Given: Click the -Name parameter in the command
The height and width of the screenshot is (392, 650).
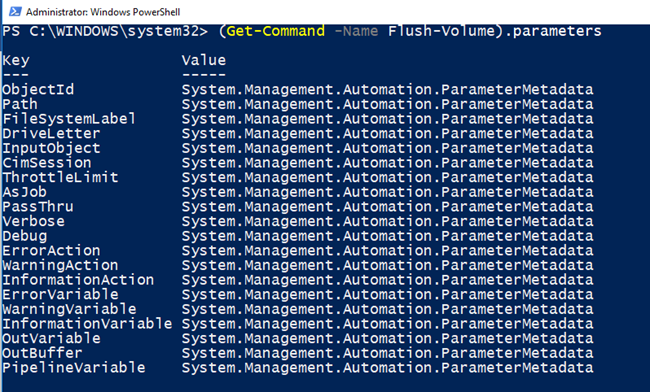Looking at the screenshot, I should point(356,31).
